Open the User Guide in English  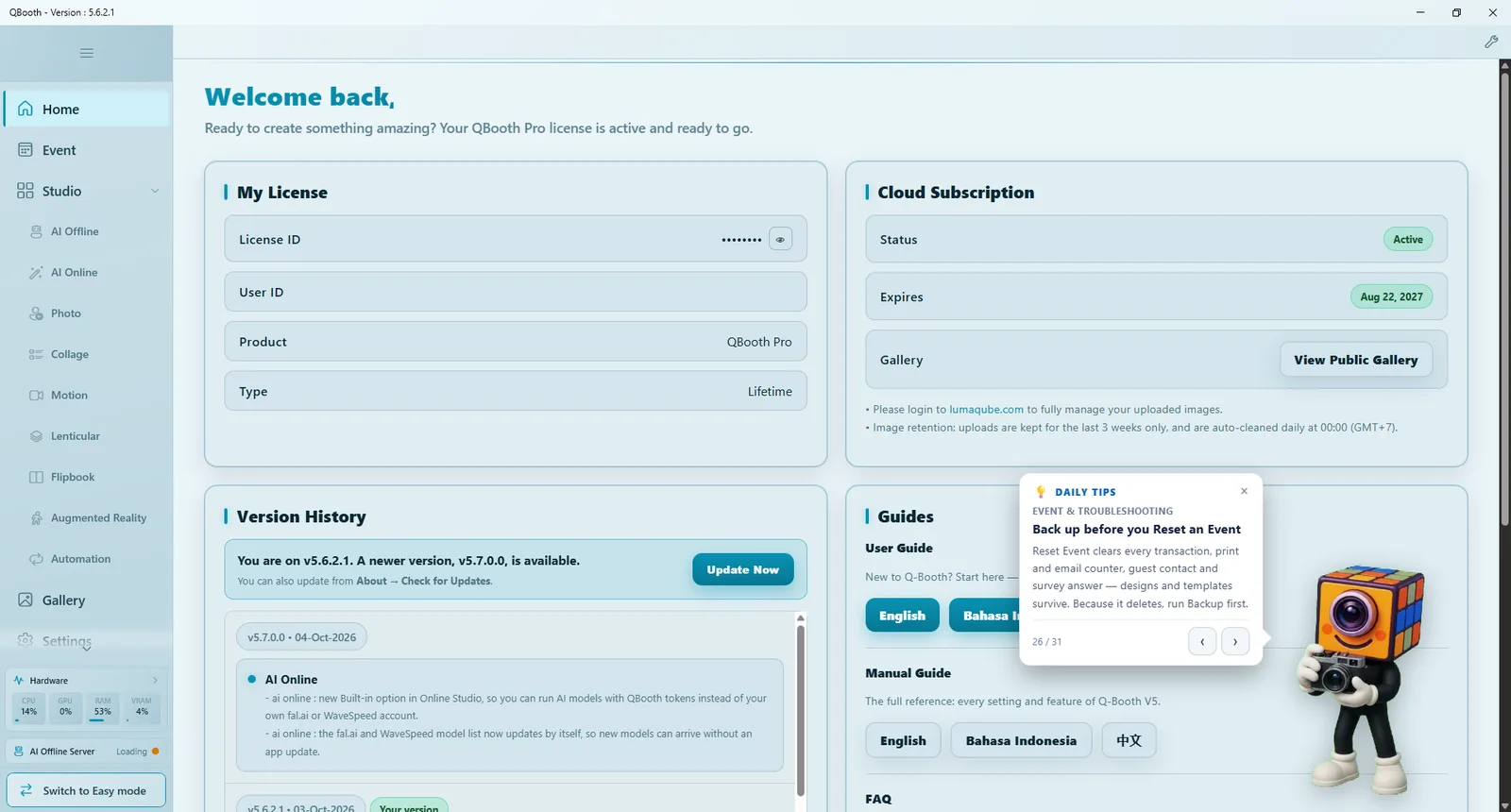(x=902, y=616)
